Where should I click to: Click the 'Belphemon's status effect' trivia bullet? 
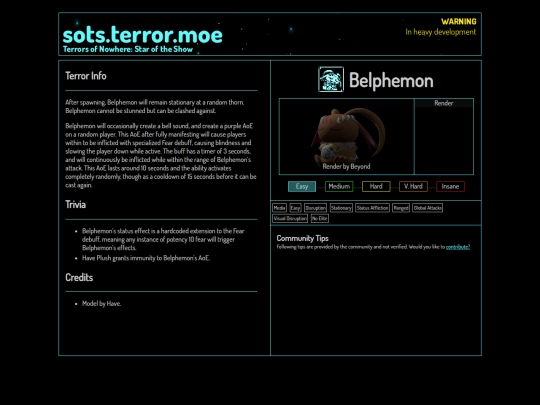tap(163, 239)
